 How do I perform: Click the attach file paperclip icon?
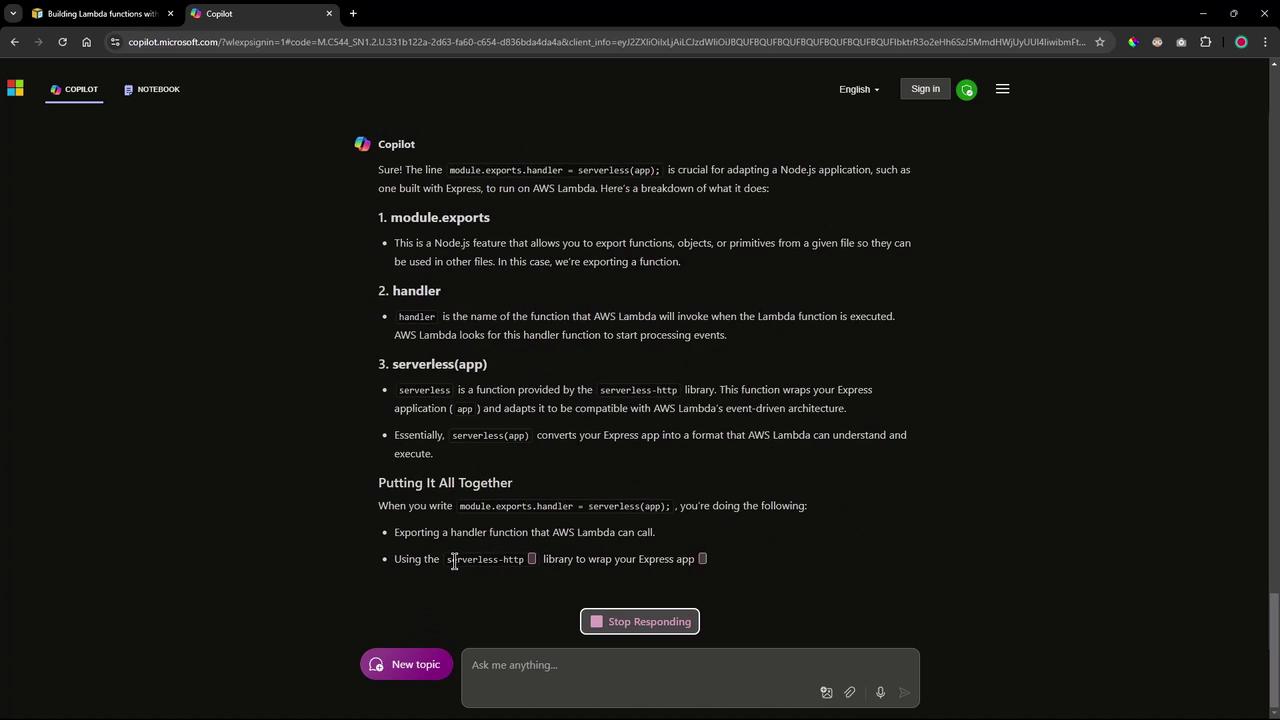click(850, 692)
